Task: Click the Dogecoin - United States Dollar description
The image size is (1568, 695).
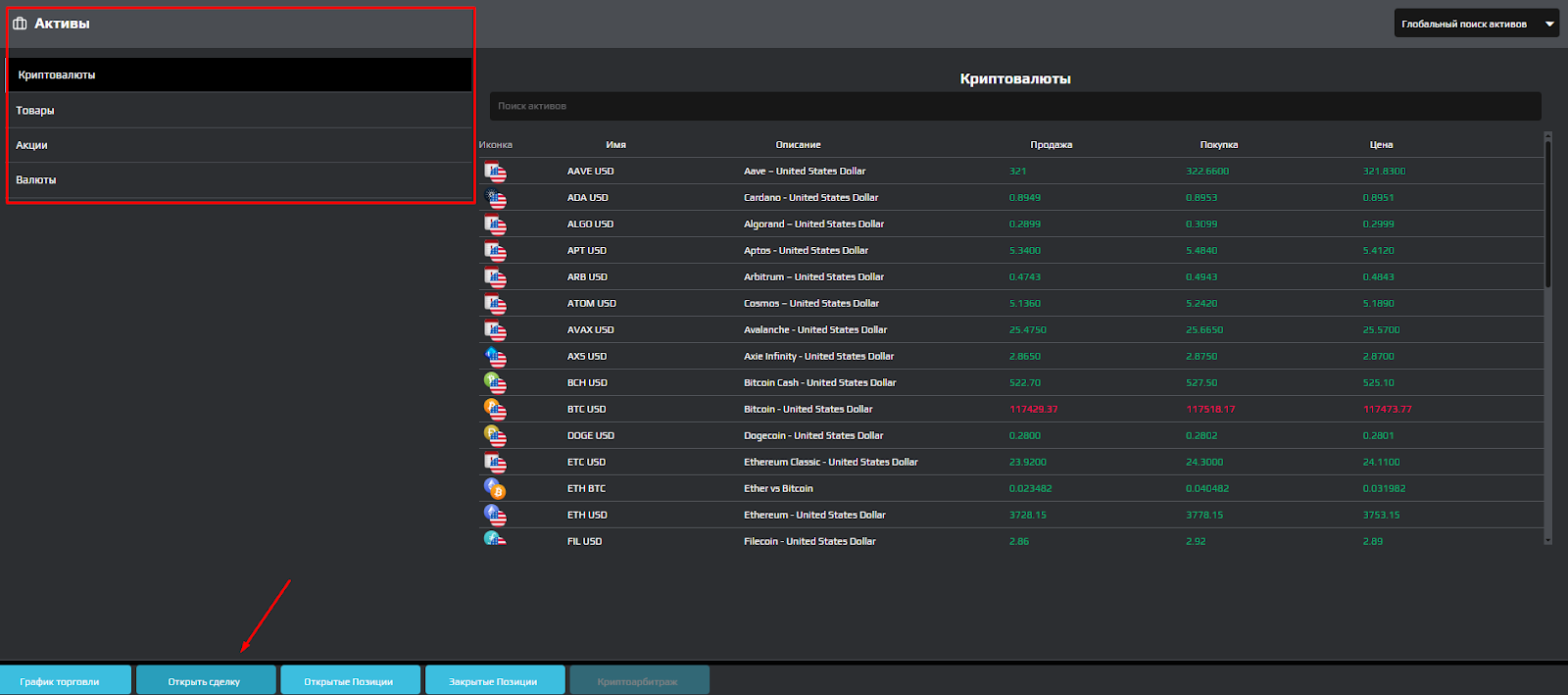Action: click(813, 436)
